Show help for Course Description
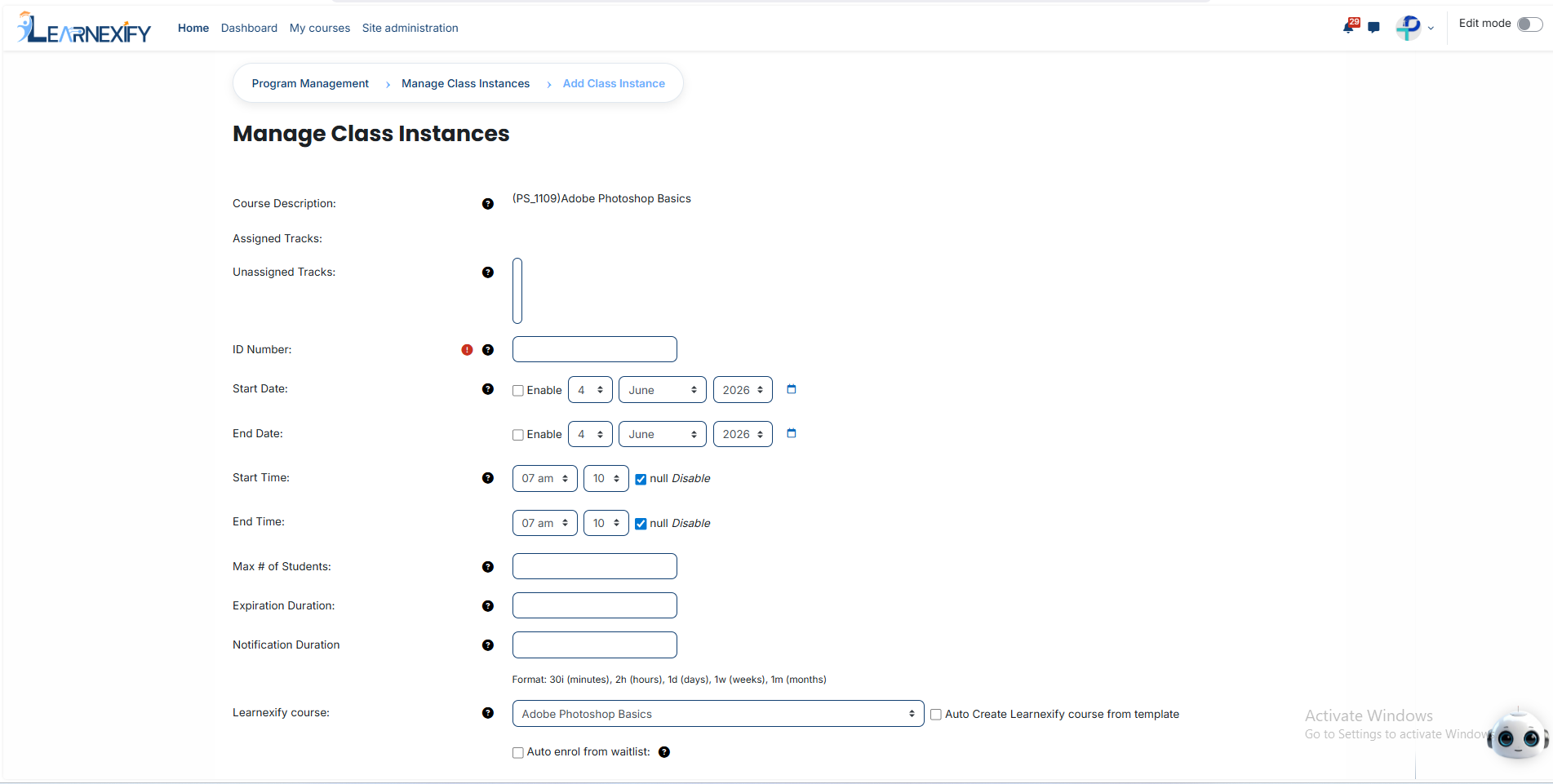1553x784 pixels. [488, 204]
